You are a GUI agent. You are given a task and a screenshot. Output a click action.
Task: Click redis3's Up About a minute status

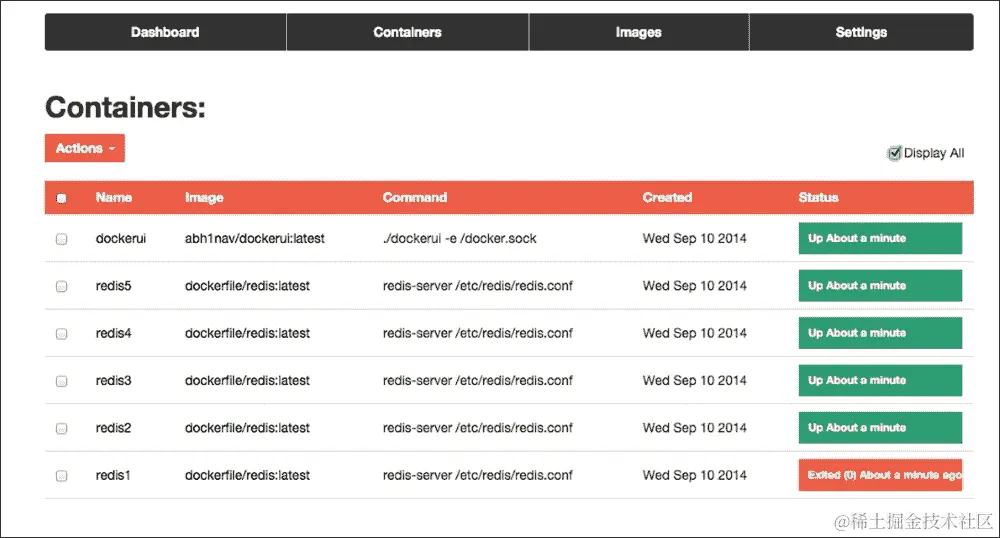pyautogui.click(x=880, y=381)
